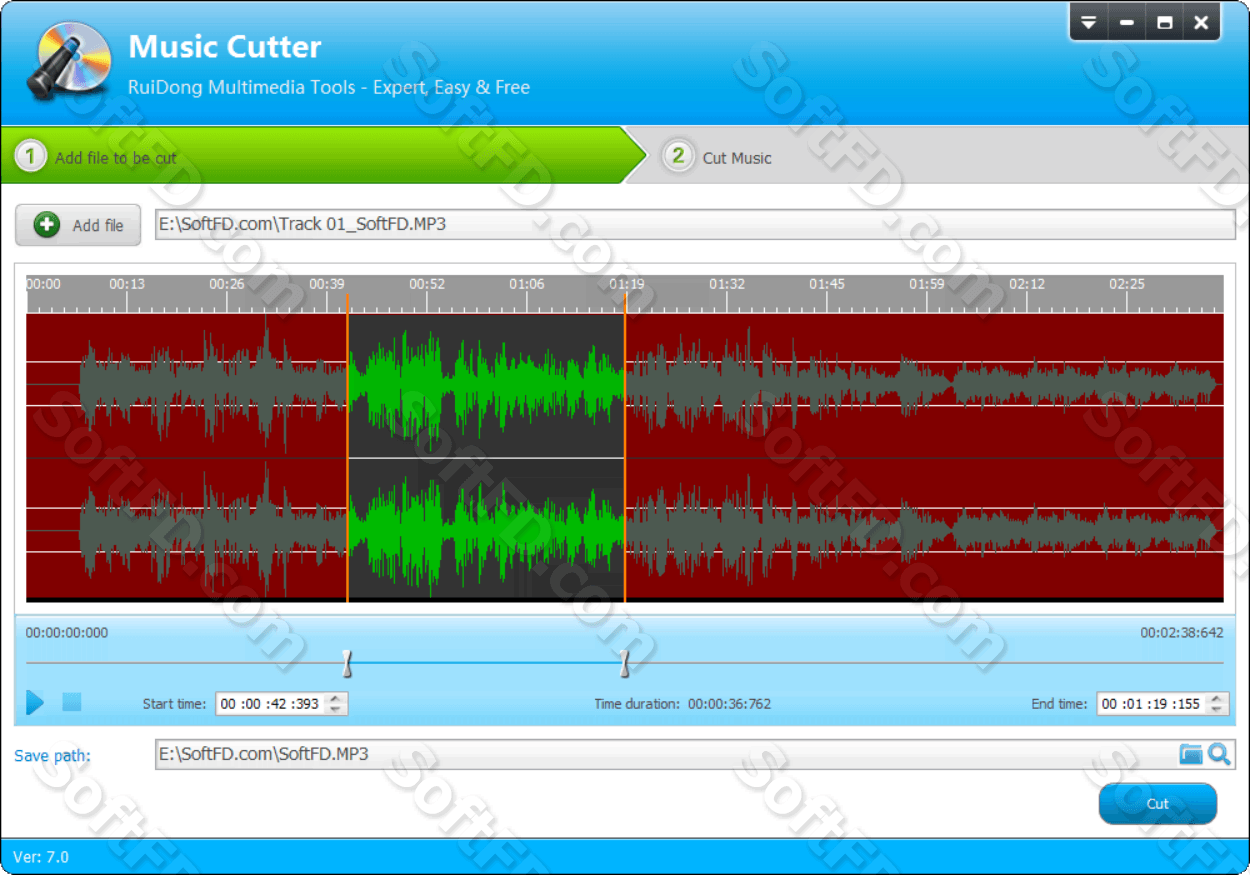1250x875 pixels.
Task: Click the end position slider handle
Action: click(624, 663)
